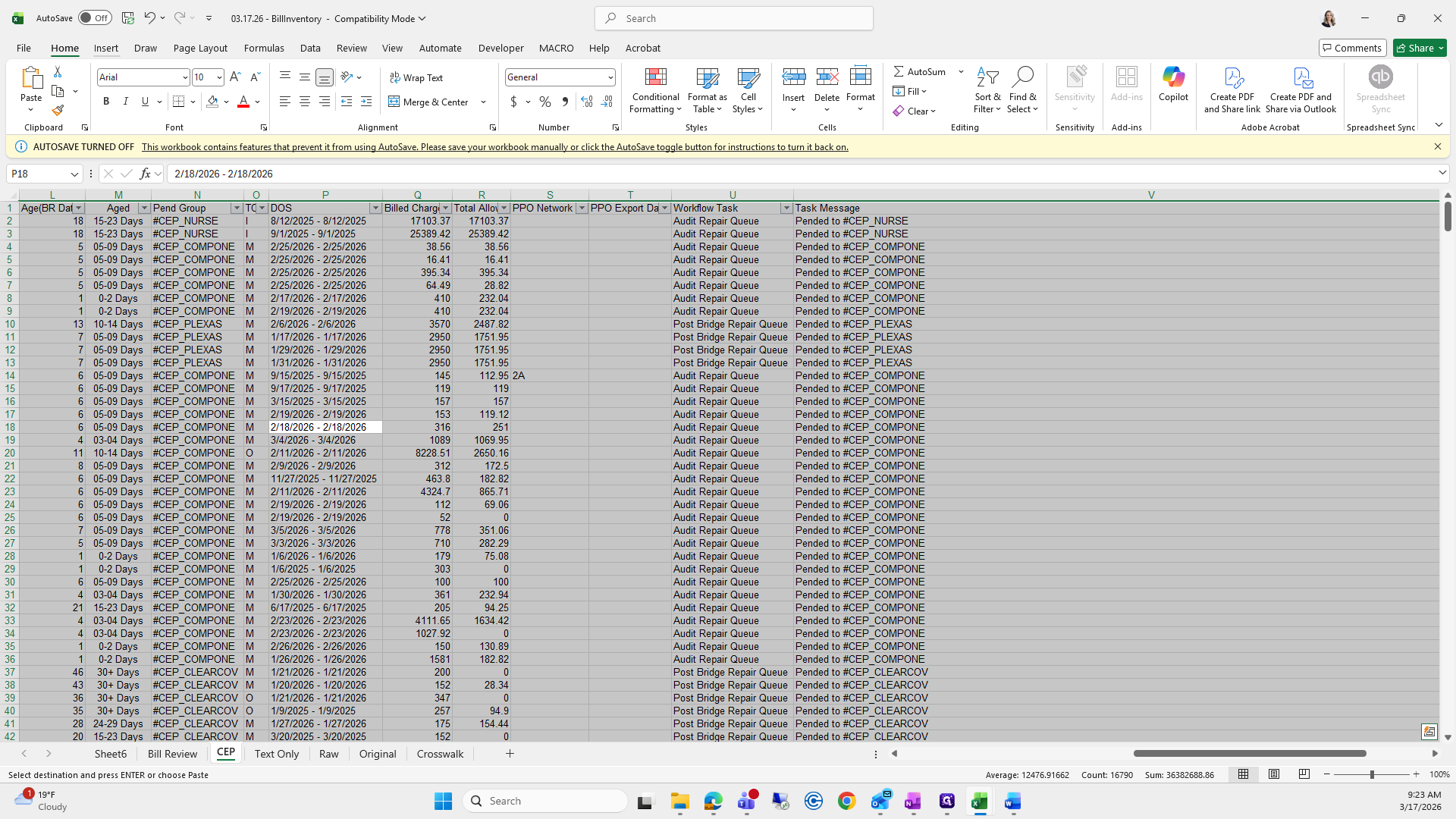Toggle Bold formatting
Viewport: 1456px width, 819px height.
(x=106, y=102)
